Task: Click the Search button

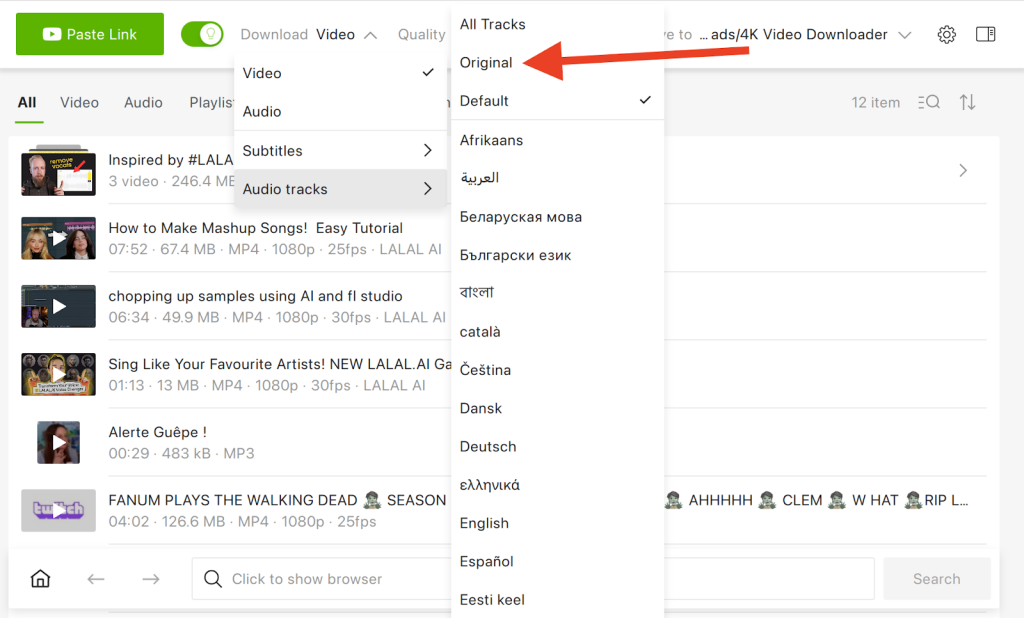Action: (x=936, y=579)
